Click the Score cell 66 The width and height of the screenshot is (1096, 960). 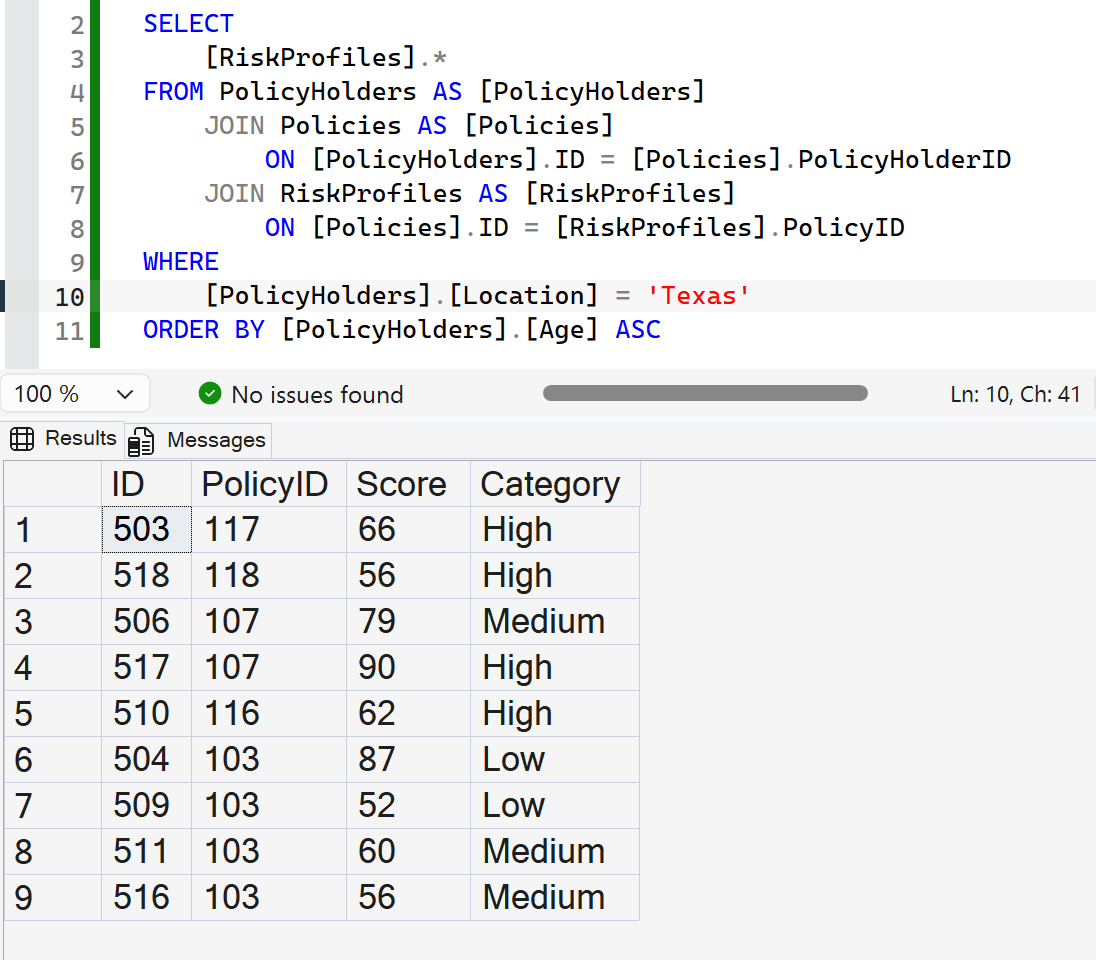pos(408,529)
